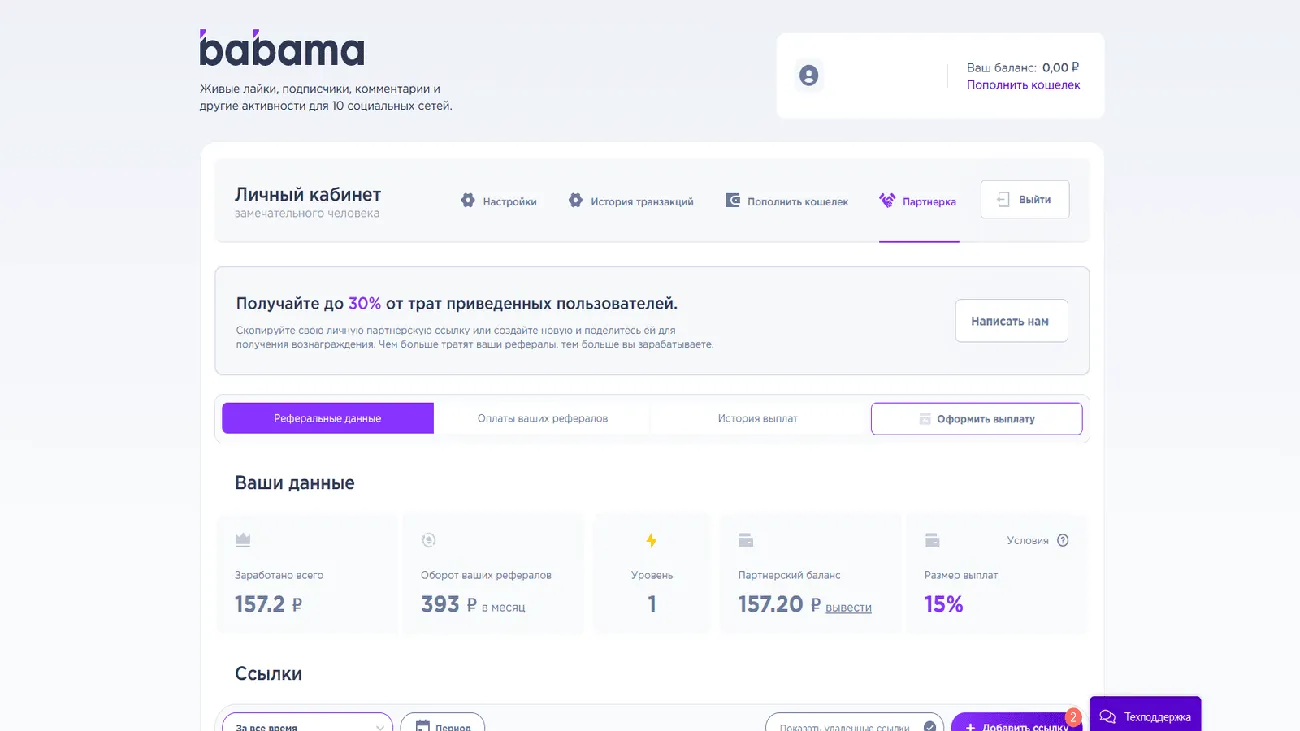Click the card icon above Размер выплат
This screenshot has width=1300, height=731.
point(932,541)
